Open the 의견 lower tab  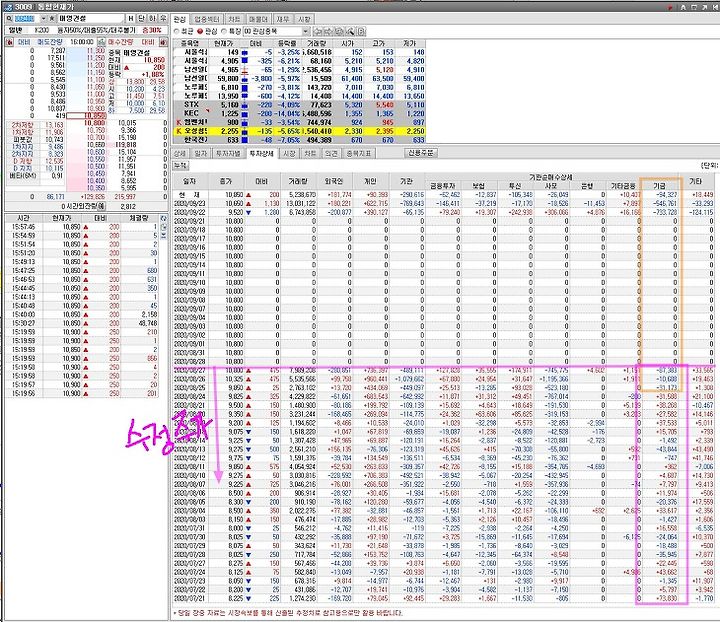point(331,153)
